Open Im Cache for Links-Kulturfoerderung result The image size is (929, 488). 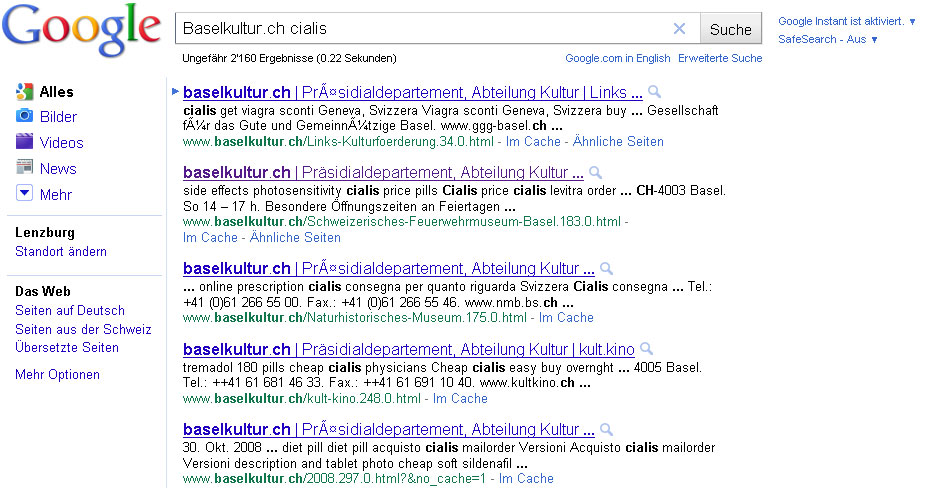click(533, 142)
